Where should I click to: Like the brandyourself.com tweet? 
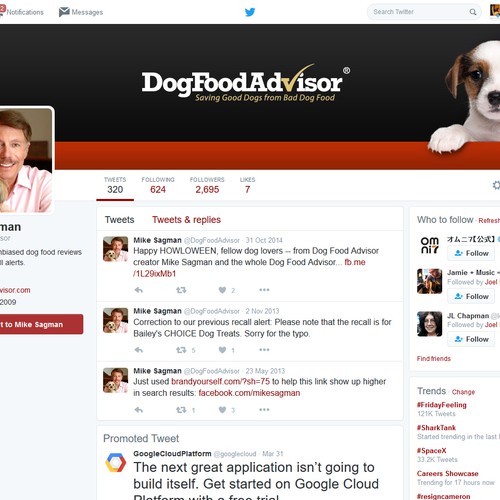(x=222, y=410)
